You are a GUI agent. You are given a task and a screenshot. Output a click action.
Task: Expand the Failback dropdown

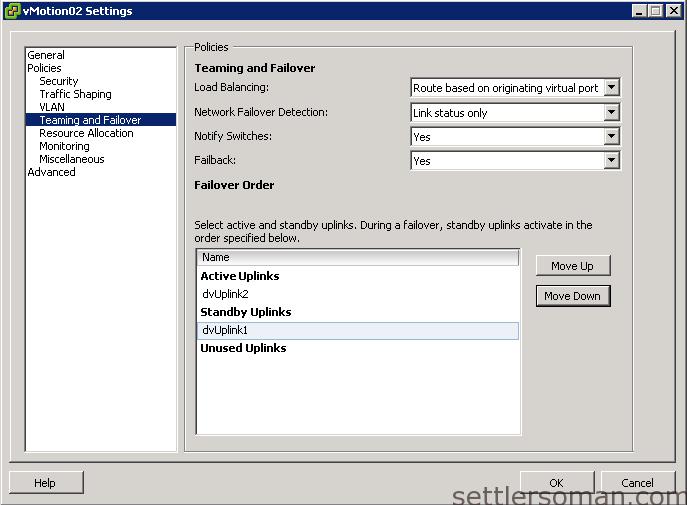click(x=611, y=161)
